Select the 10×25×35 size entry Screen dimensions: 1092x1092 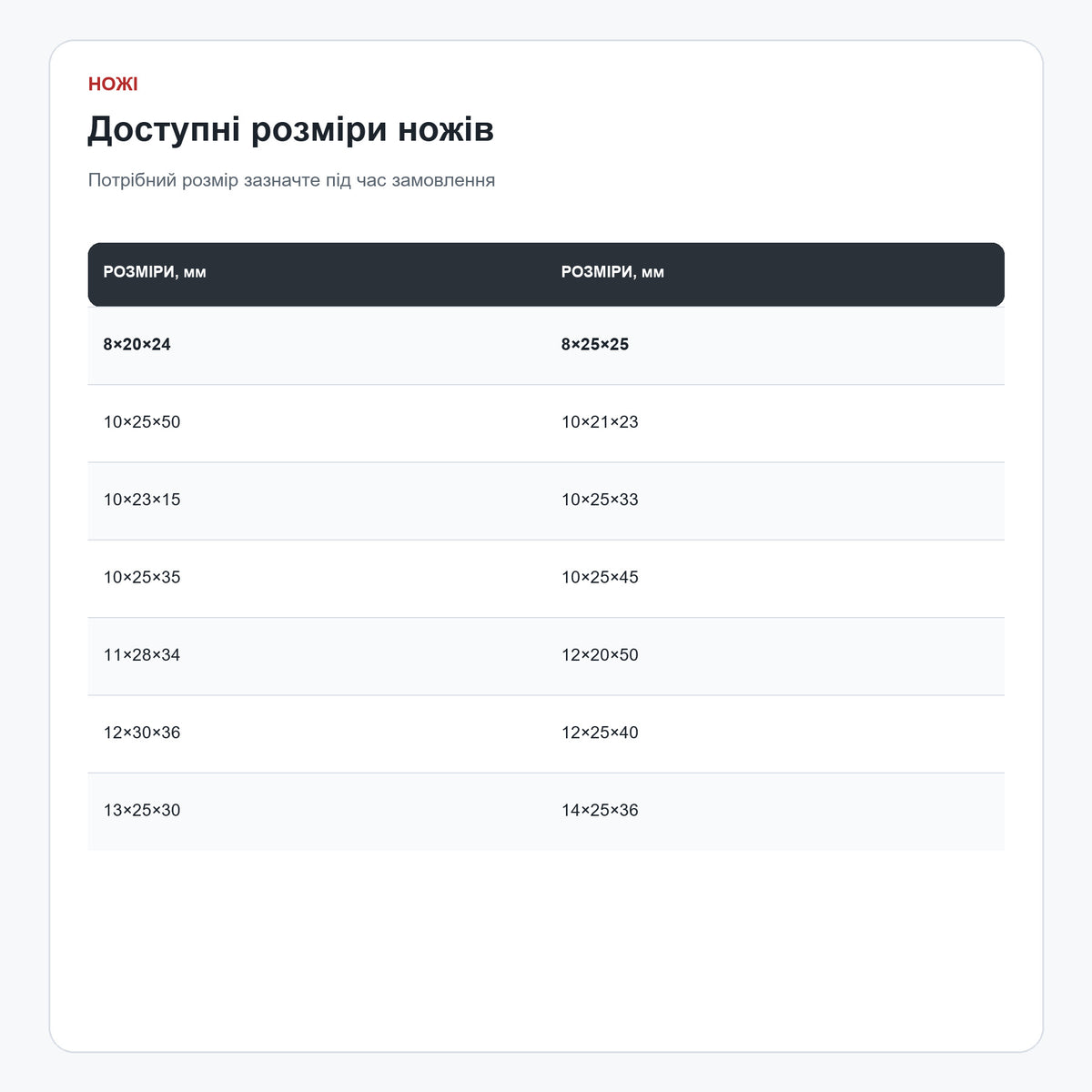point(317,578)
